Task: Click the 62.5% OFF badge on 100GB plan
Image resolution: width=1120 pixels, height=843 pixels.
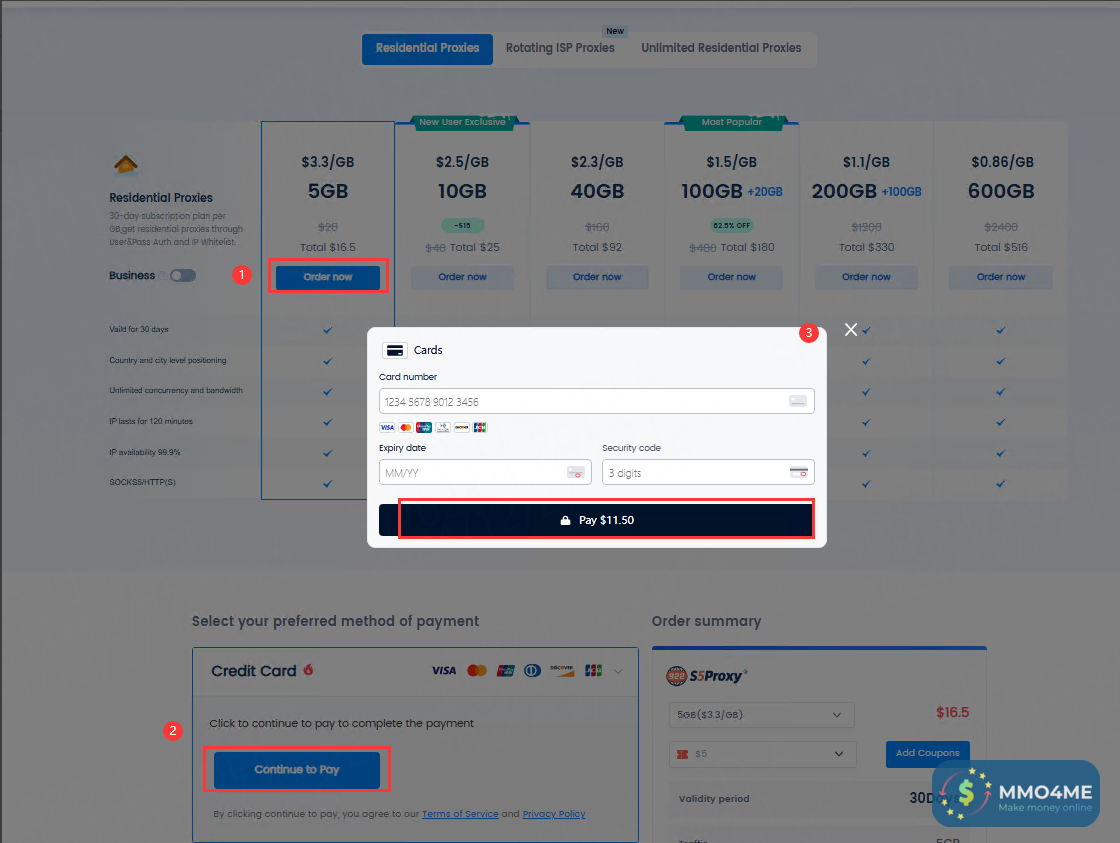Action: coord(731,225)
